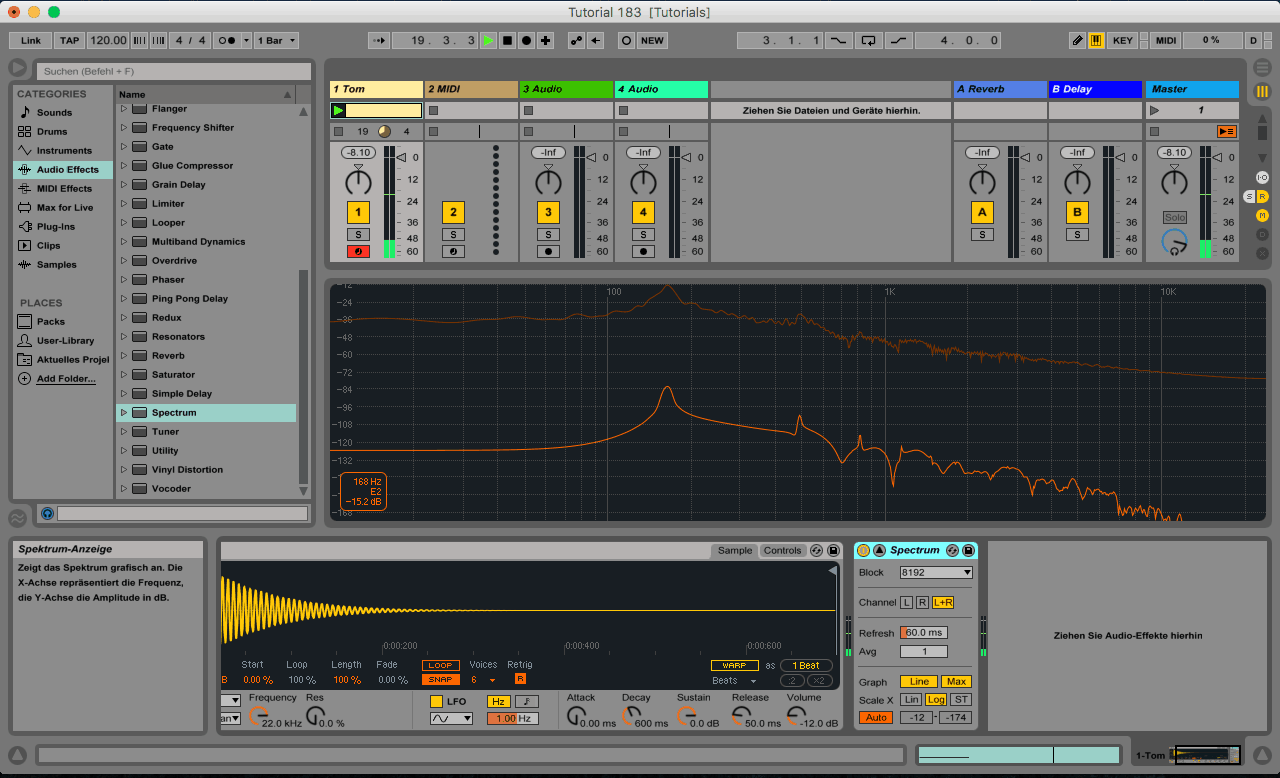This screenshot has height=778, width=1280.
Task: Click the TAP tempo button
Action: click(69, 41)
